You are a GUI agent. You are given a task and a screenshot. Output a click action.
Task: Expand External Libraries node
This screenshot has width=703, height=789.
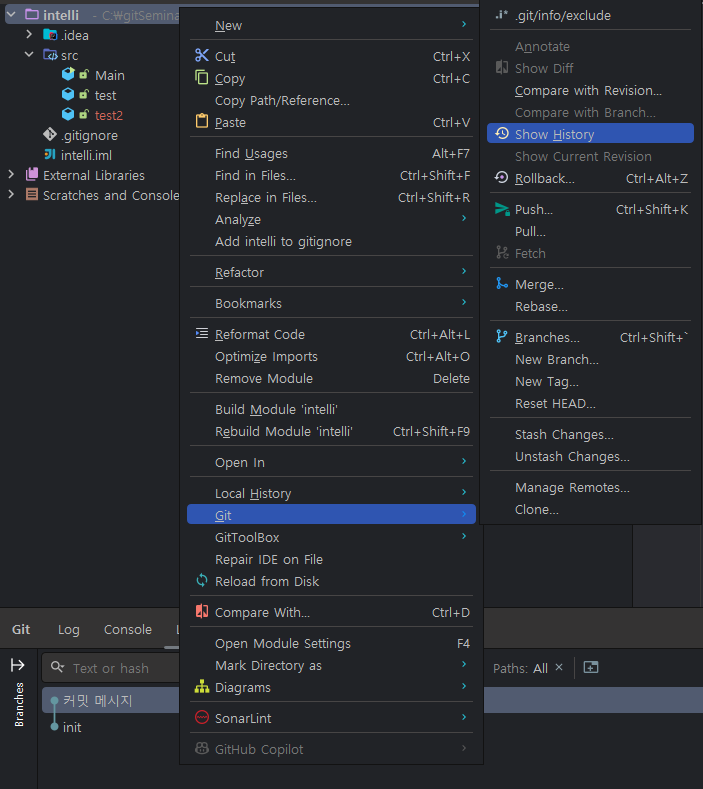pyautogui.click(x=11, y=174)
